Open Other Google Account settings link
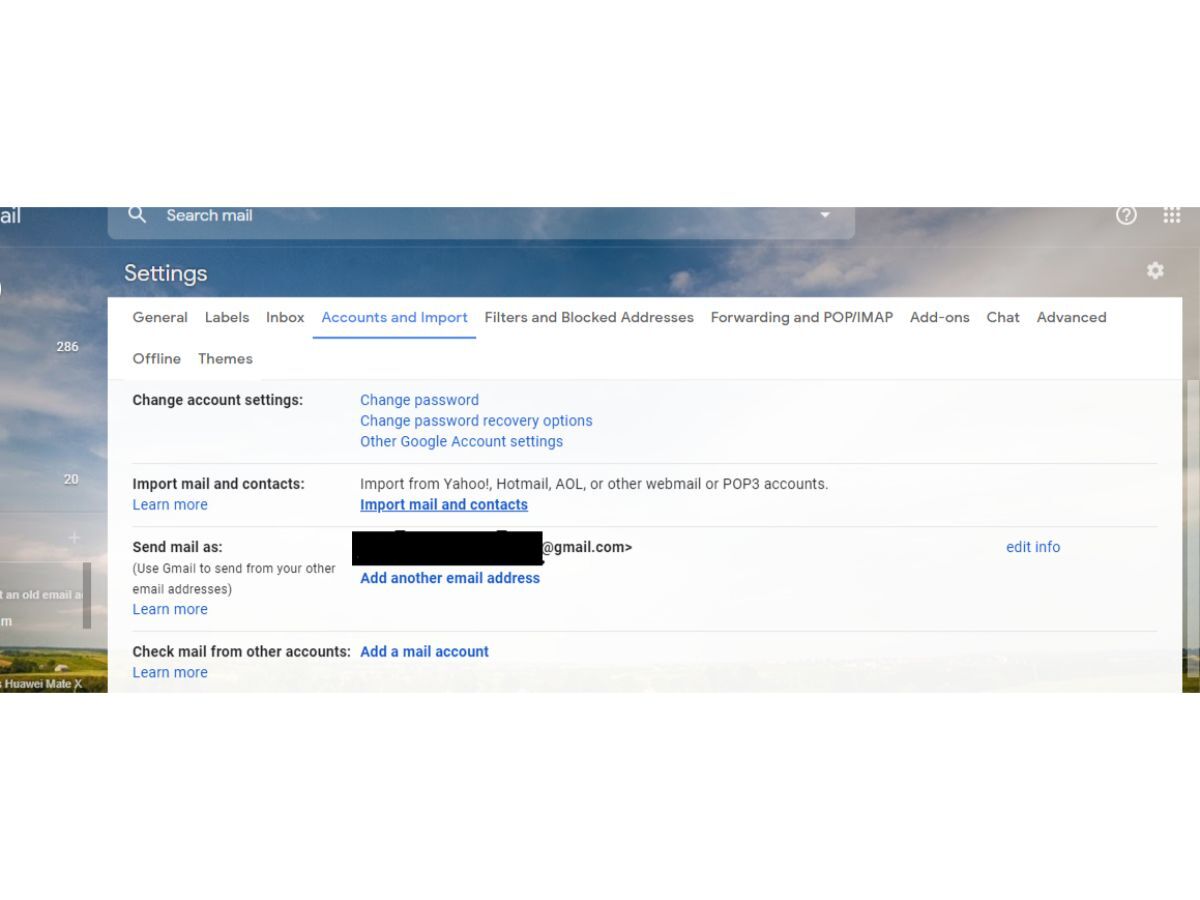 point(461,442)
